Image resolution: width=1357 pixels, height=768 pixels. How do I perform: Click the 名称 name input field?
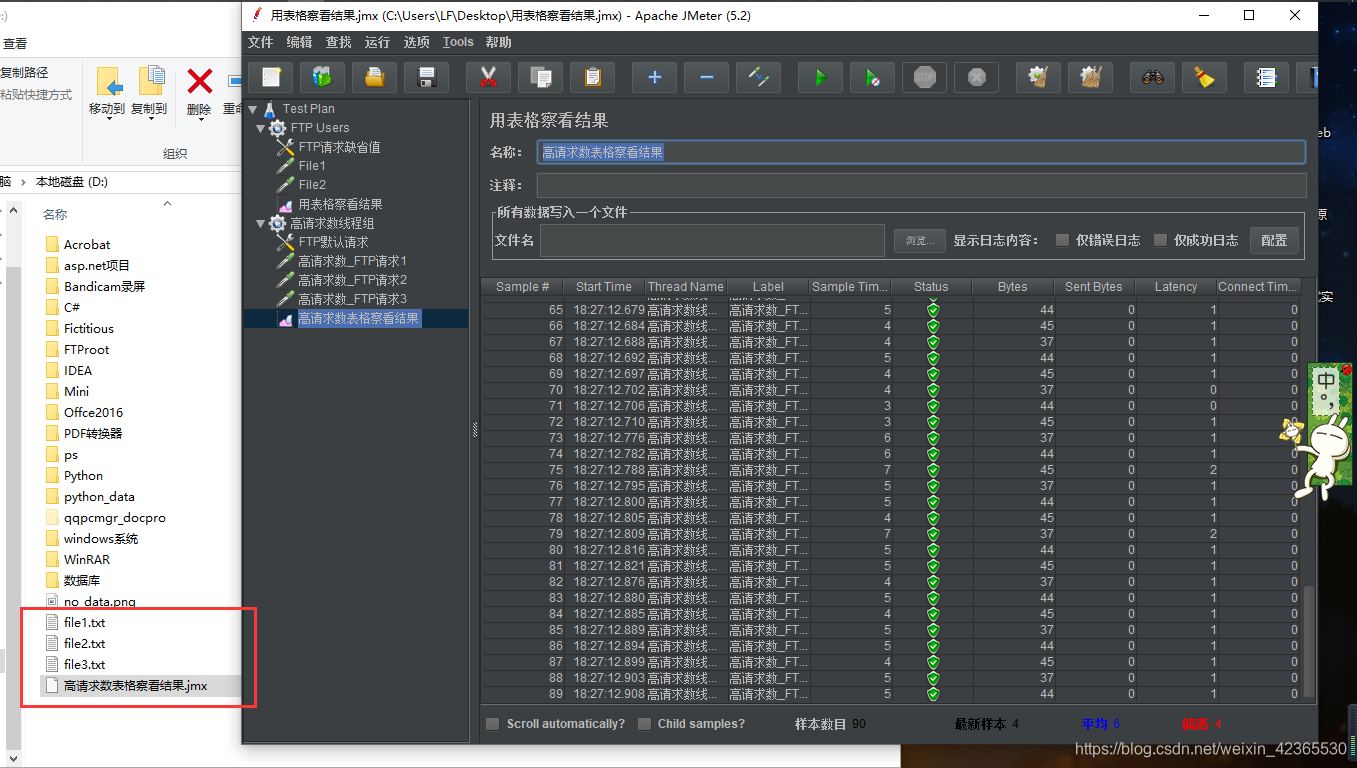921,152
